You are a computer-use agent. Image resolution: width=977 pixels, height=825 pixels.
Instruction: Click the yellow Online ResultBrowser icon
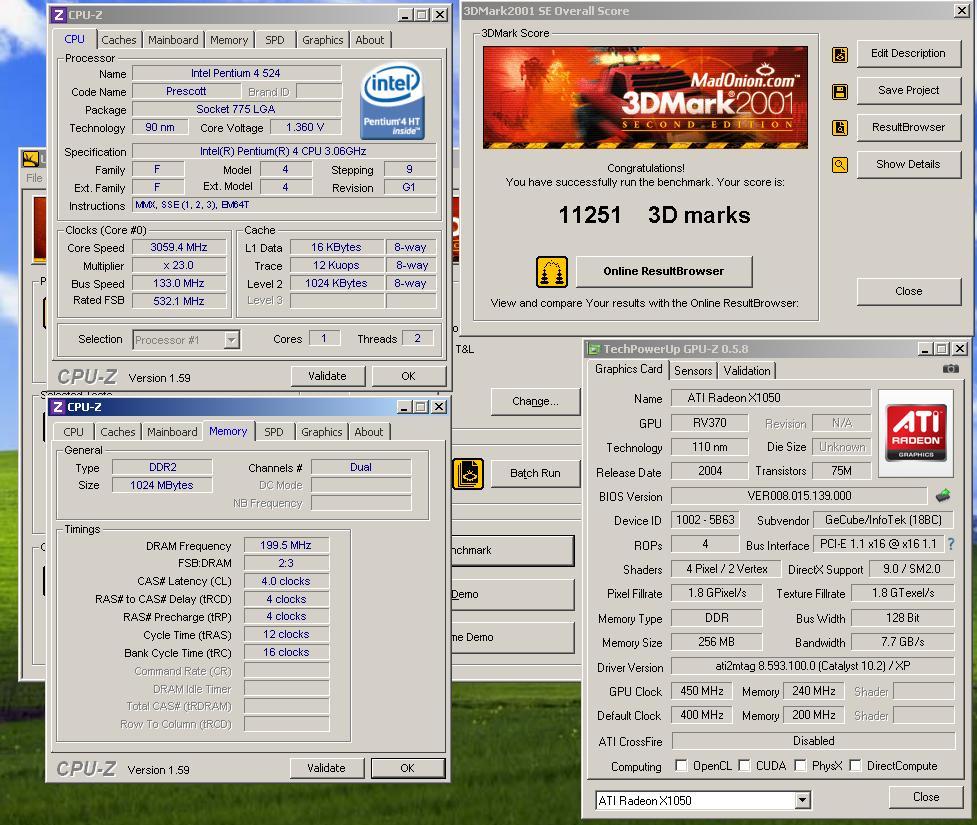pyautogui.click(x=552, y=272)
